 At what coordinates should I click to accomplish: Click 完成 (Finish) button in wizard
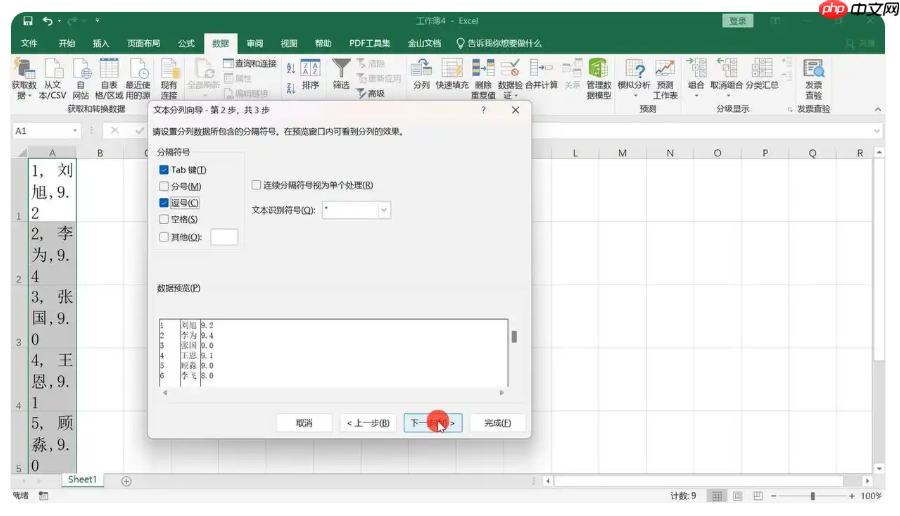pos(498,423)
